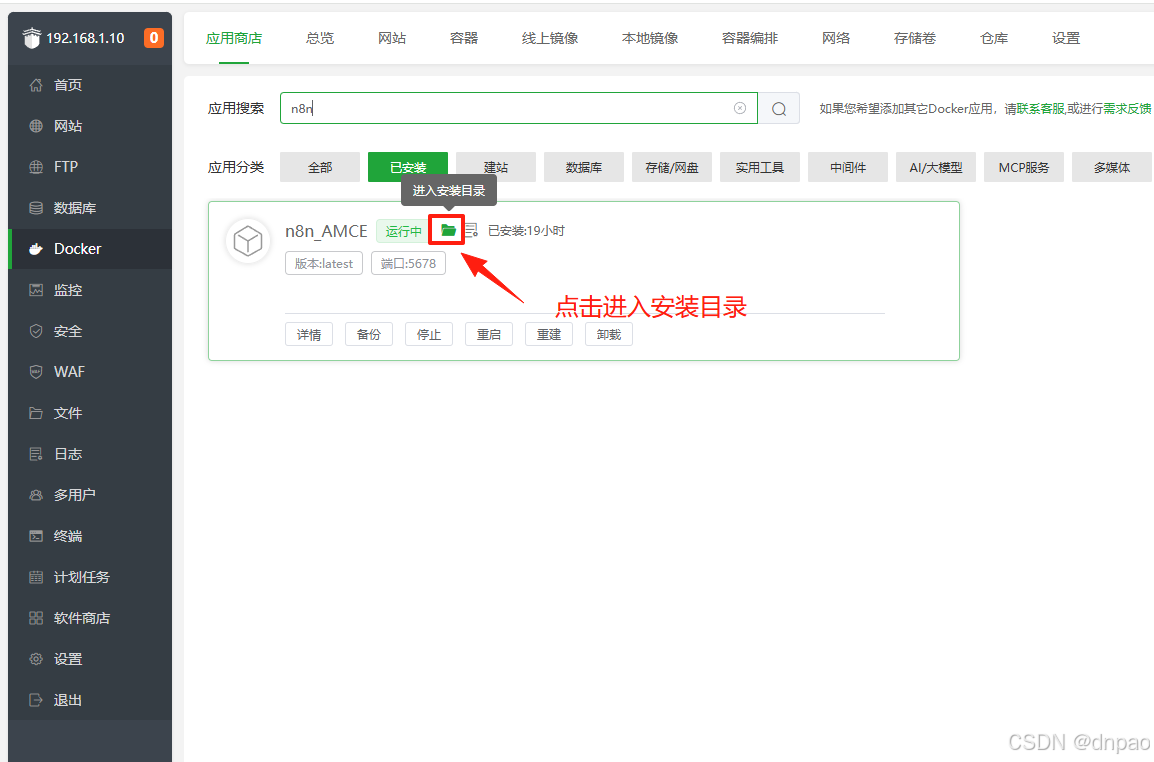Image resolution: width=1154 pixels, height=762 pixels.
Task: Open 设置 in the left sidebar
Action: [90, 659]
